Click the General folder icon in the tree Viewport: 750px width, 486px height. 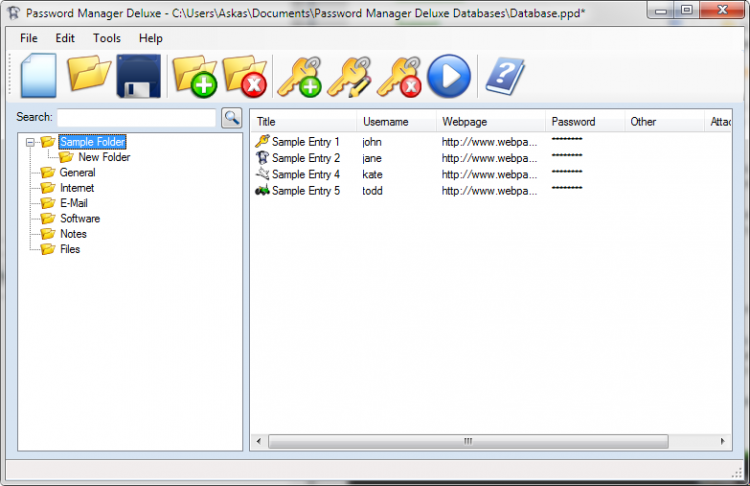coord(48,172)
